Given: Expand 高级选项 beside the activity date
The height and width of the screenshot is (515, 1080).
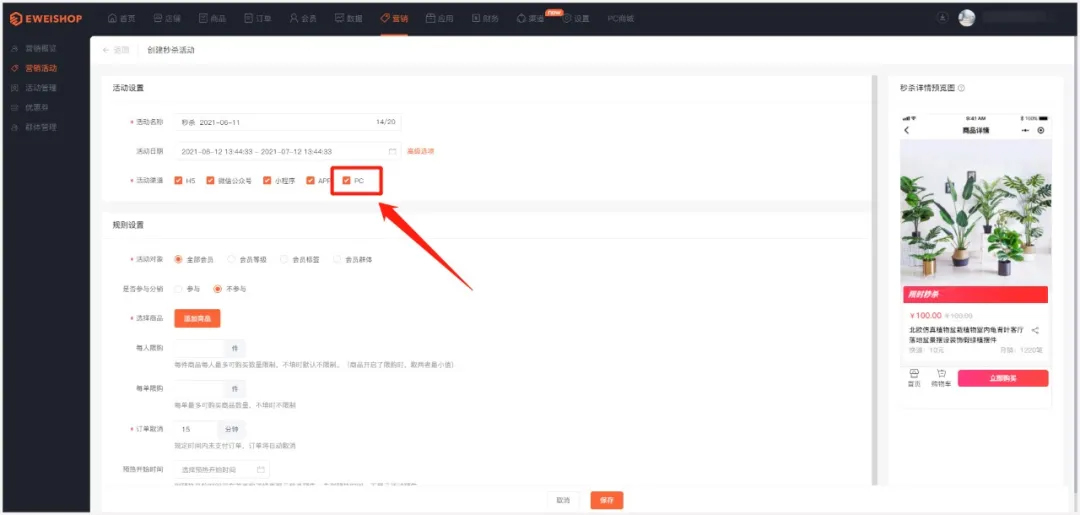Looking at the screenshot, I should pos(420,151).
